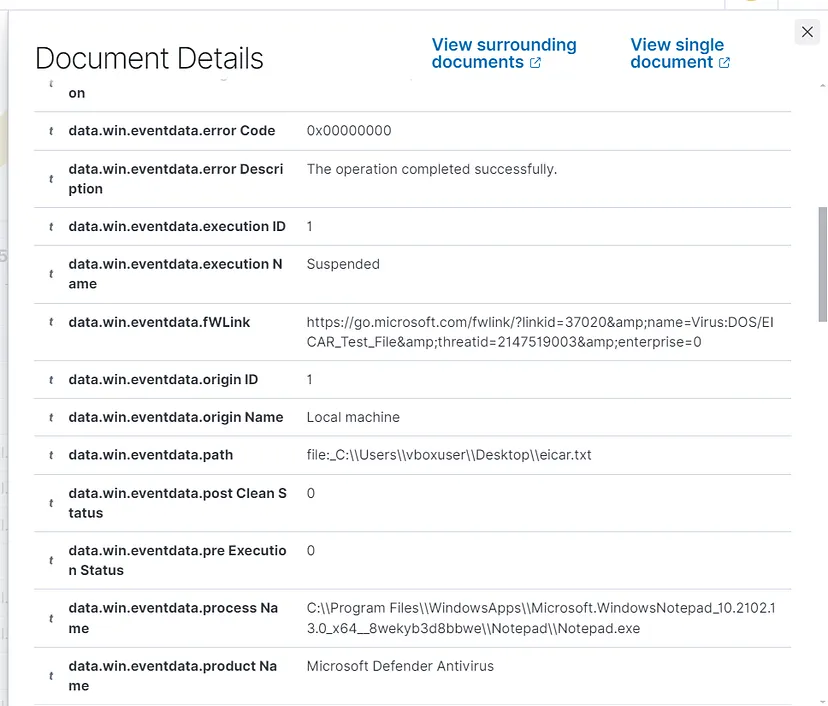Click the string icon beside origin Name field
The height and width of the screenshot is (706, 828).
pos(50,417)
